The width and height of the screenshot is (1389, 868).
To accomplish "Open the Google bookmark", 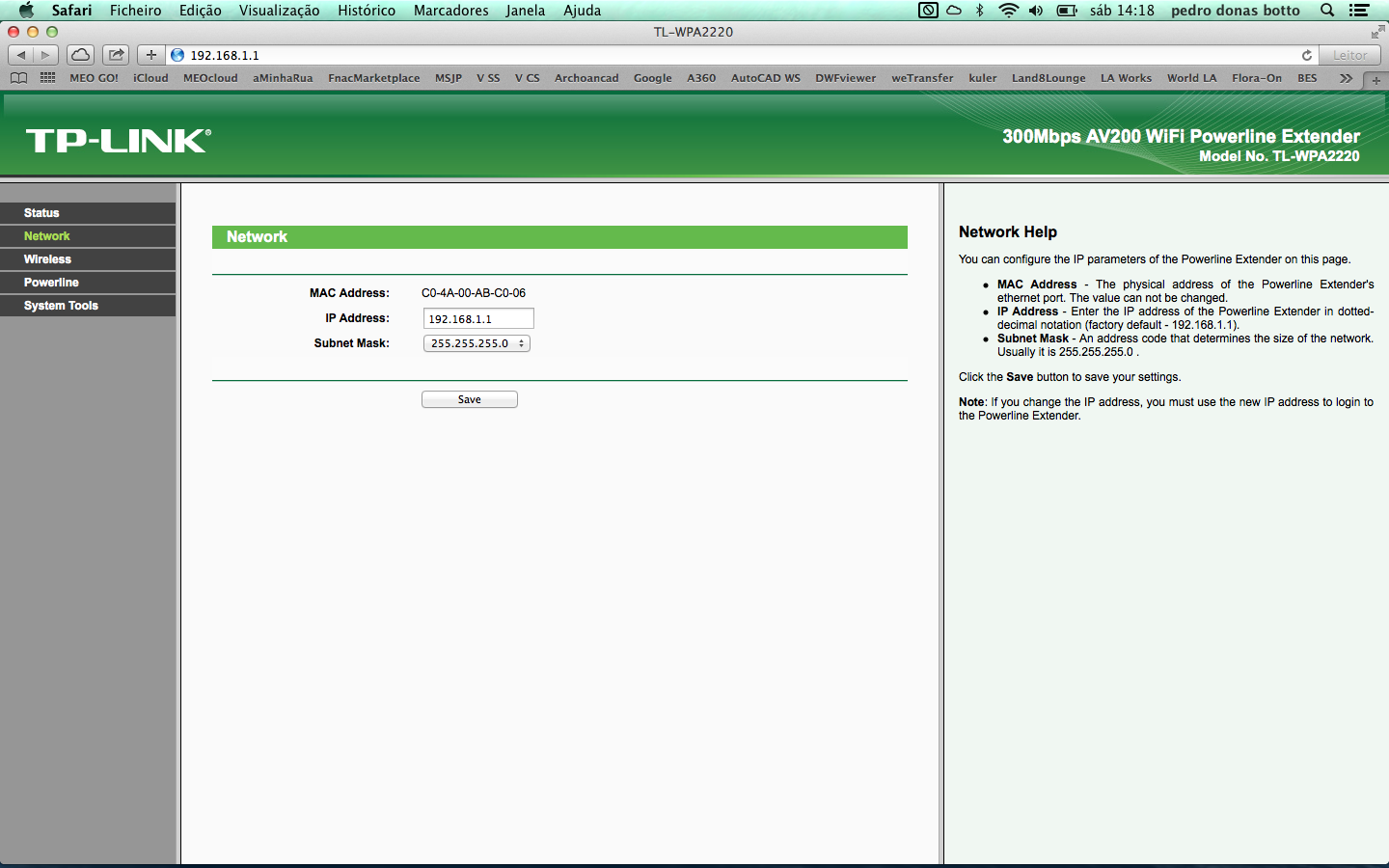I will click(x=653, y=78).
